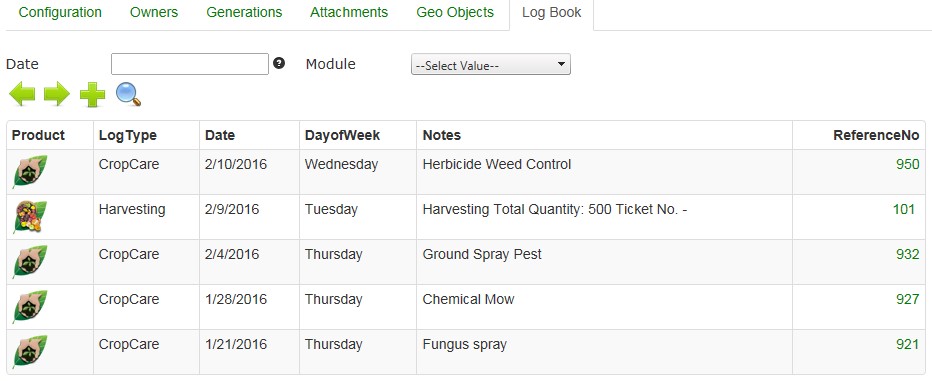Click the green left arrow icon
The height and width of the screenshot is (381, 932).
pyautogui.click(x=22, y=95)
